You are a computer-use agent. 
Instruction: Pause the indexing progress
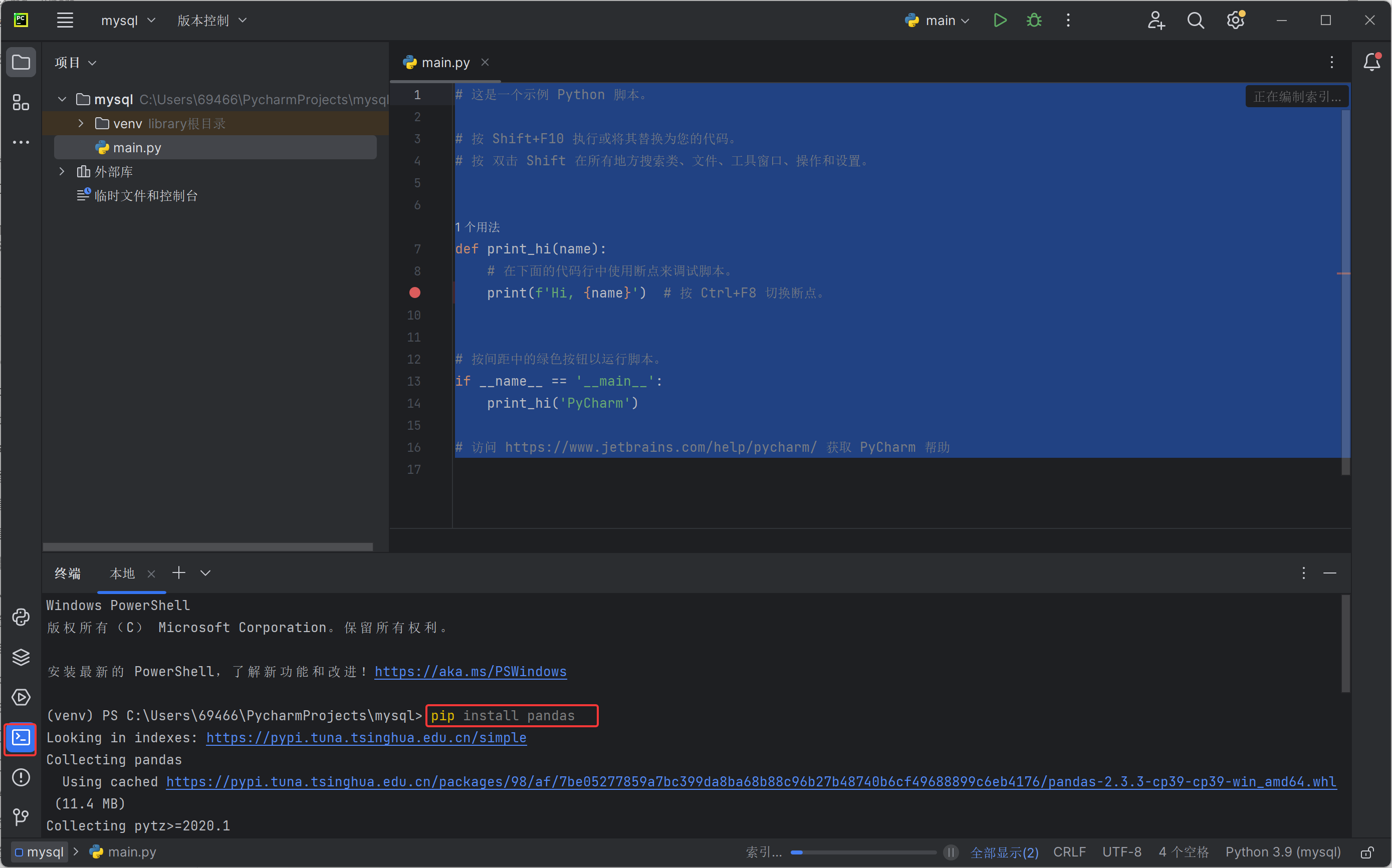click(951, 852)
